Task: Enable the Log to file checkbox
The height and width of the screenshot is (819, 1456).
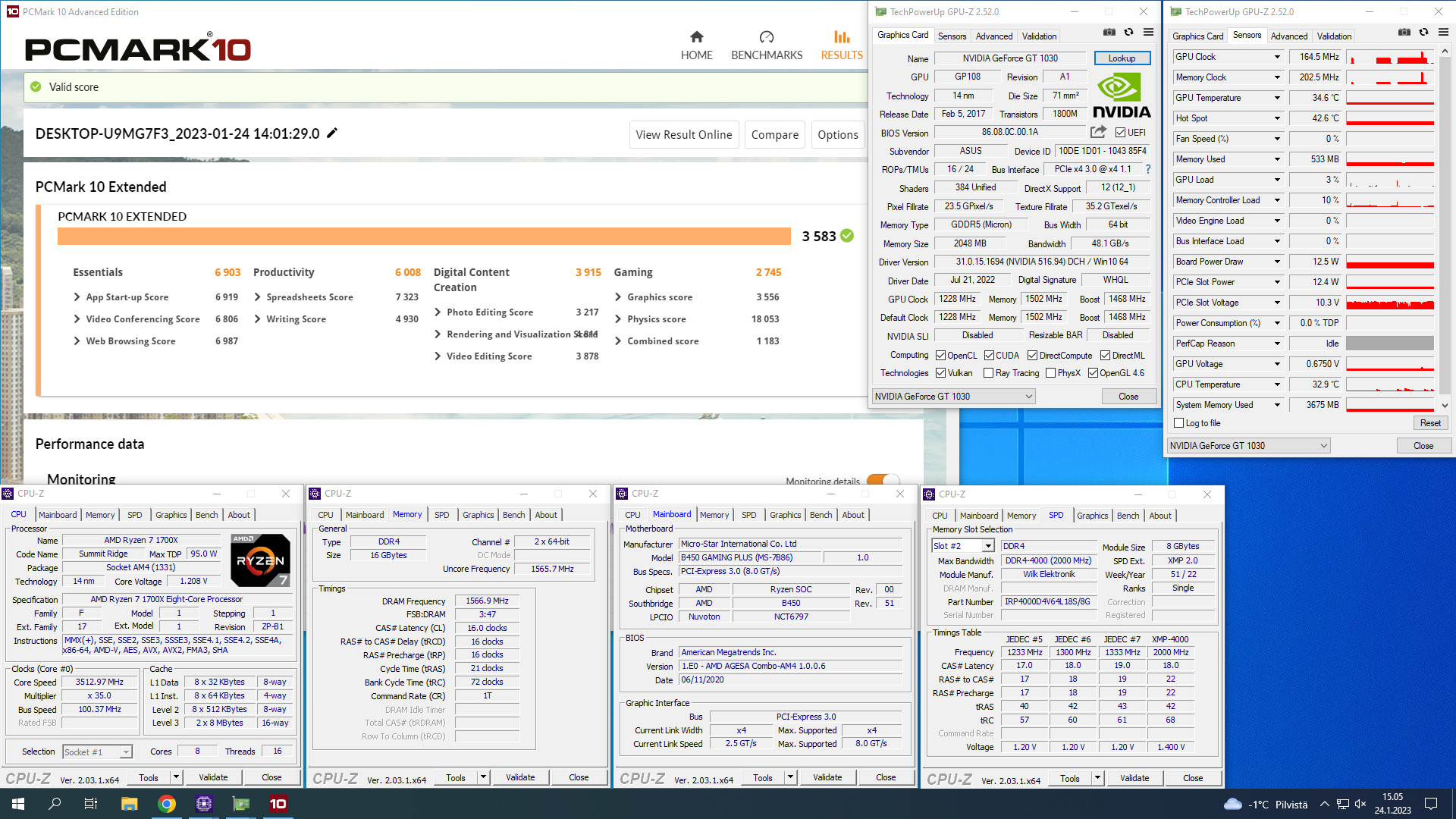Action: (x=1178, y=423)
